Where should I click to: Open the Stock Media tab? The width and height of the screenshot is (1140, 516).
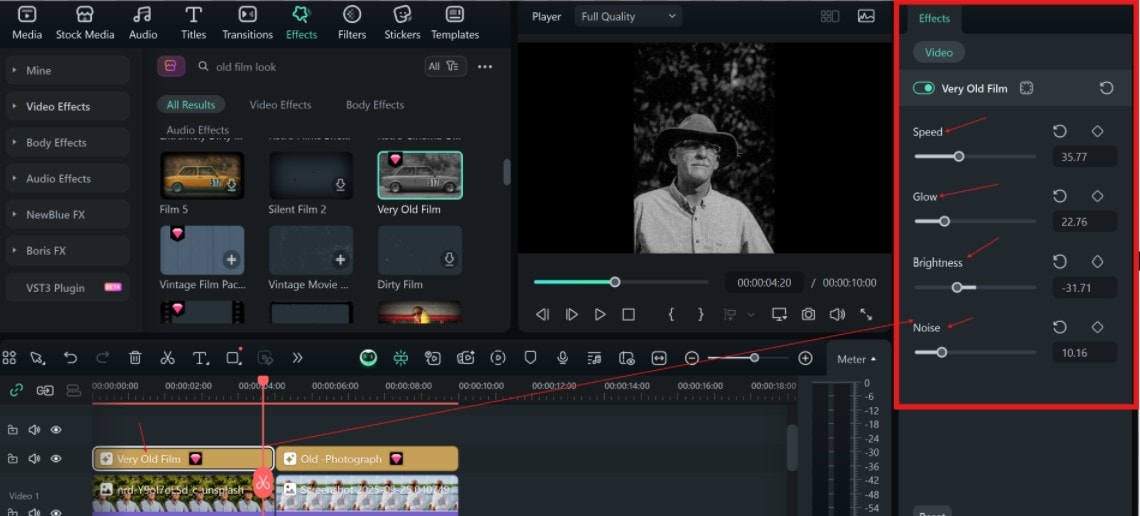[x=85, y=23]
